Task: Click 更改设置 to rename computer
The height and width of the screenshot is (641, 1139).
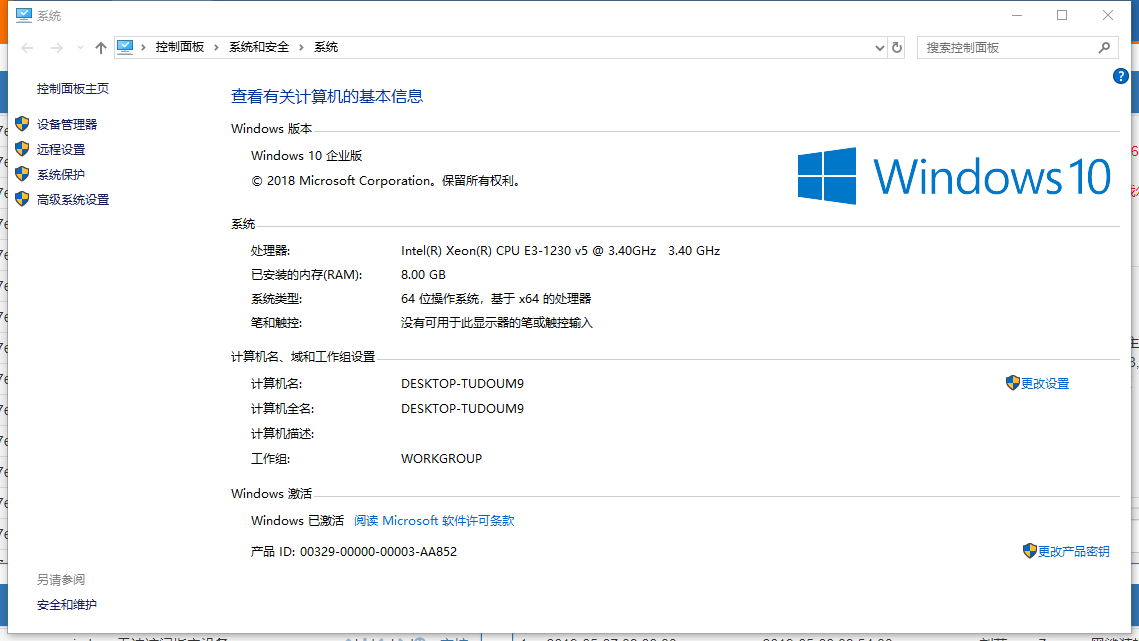Action: tap(1046, 383)
